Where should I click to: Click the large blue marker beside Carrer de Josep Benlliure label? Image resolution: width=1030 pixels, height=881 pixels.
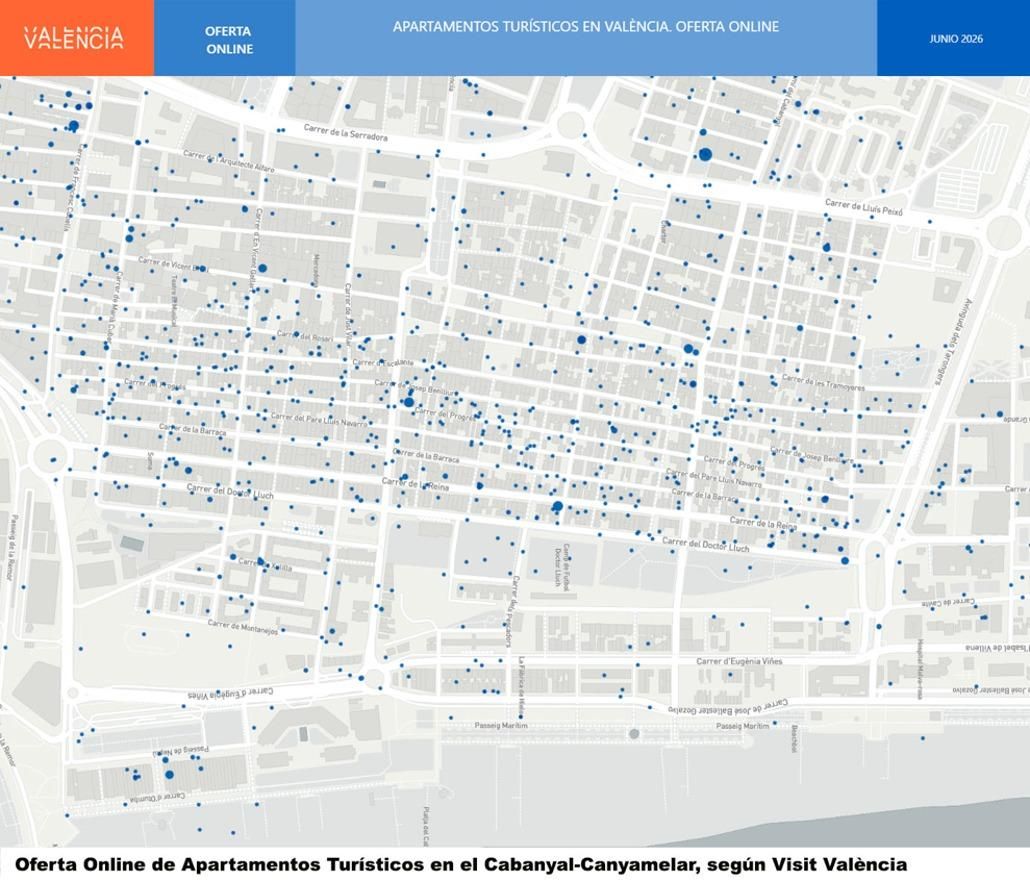pos(409,401)
